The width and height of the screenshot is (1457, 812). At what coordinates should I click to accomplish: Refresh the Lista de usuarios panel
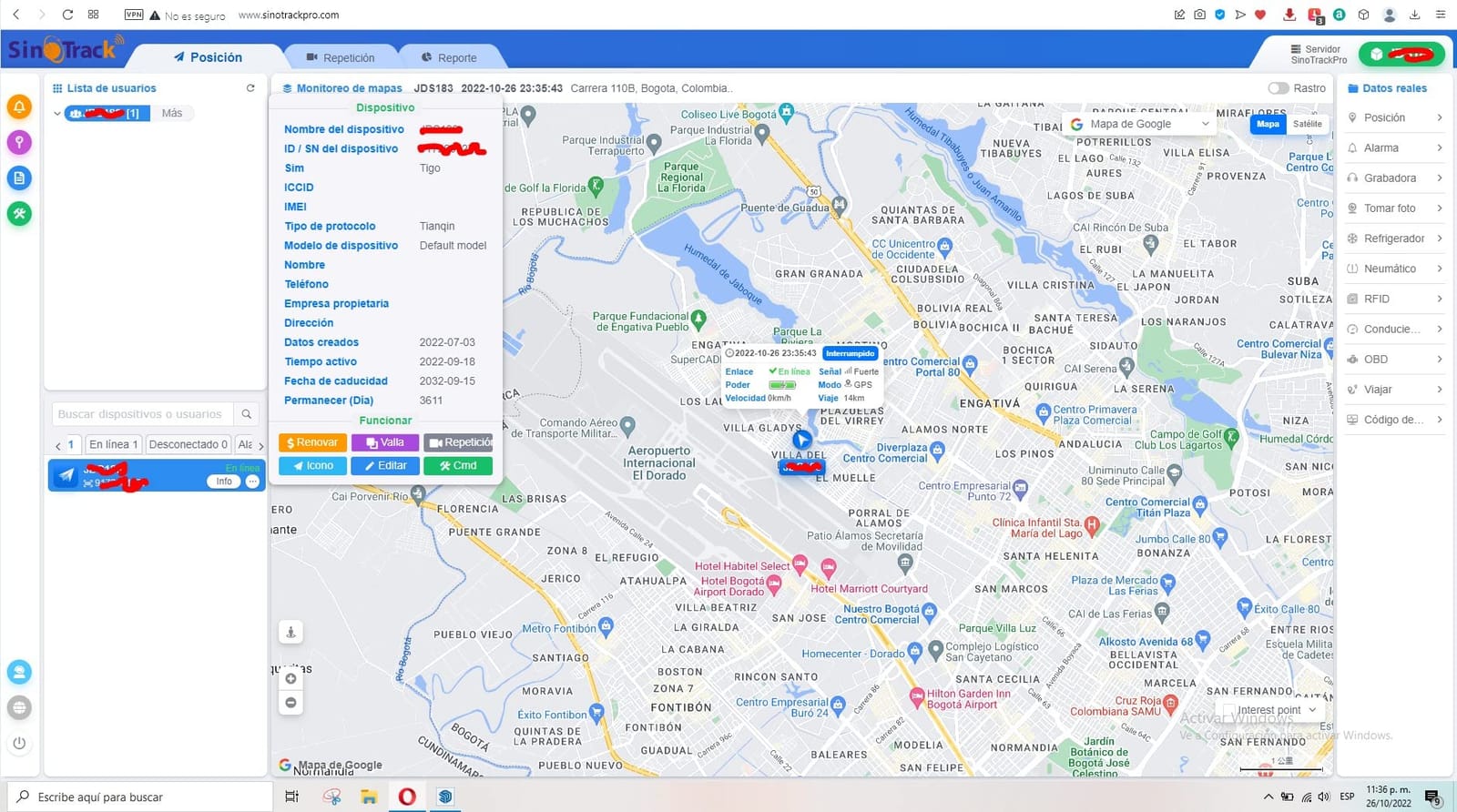tap(250, 88)
